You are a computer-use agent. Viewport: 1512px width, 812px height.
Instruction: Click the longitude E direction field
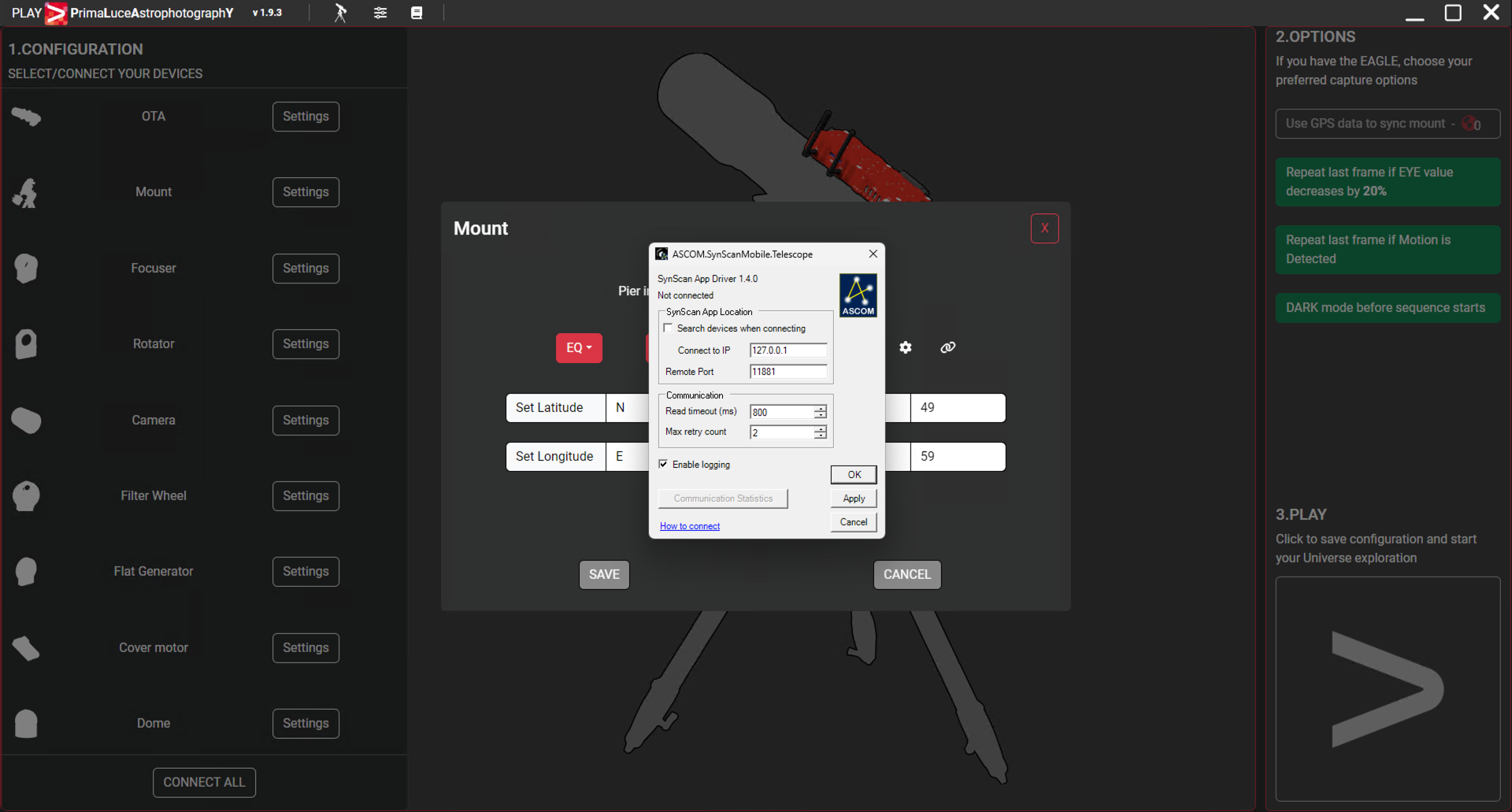[x=627, y=457]
